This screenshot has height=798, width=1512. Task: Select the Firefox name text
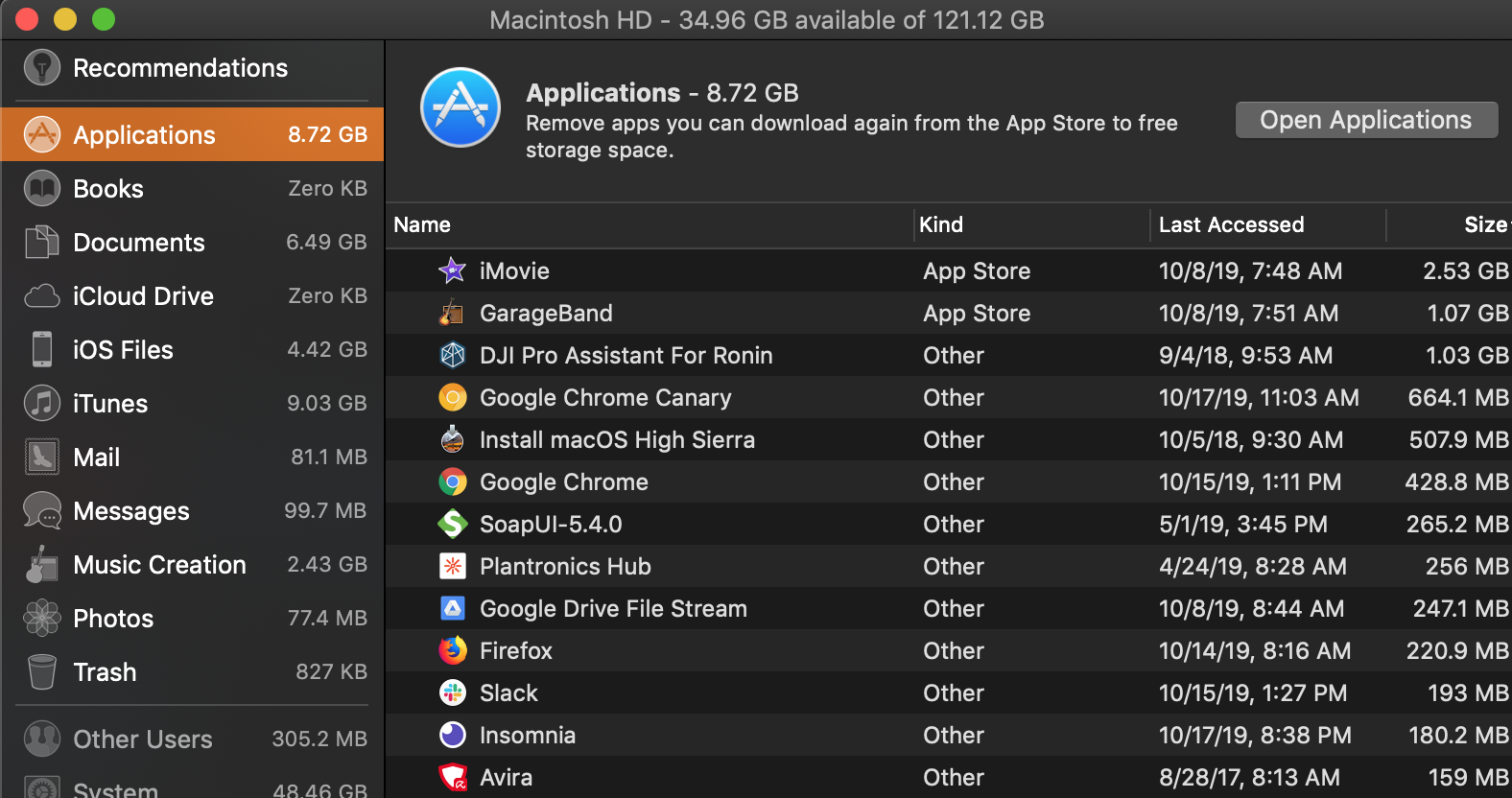coord(516,651)
